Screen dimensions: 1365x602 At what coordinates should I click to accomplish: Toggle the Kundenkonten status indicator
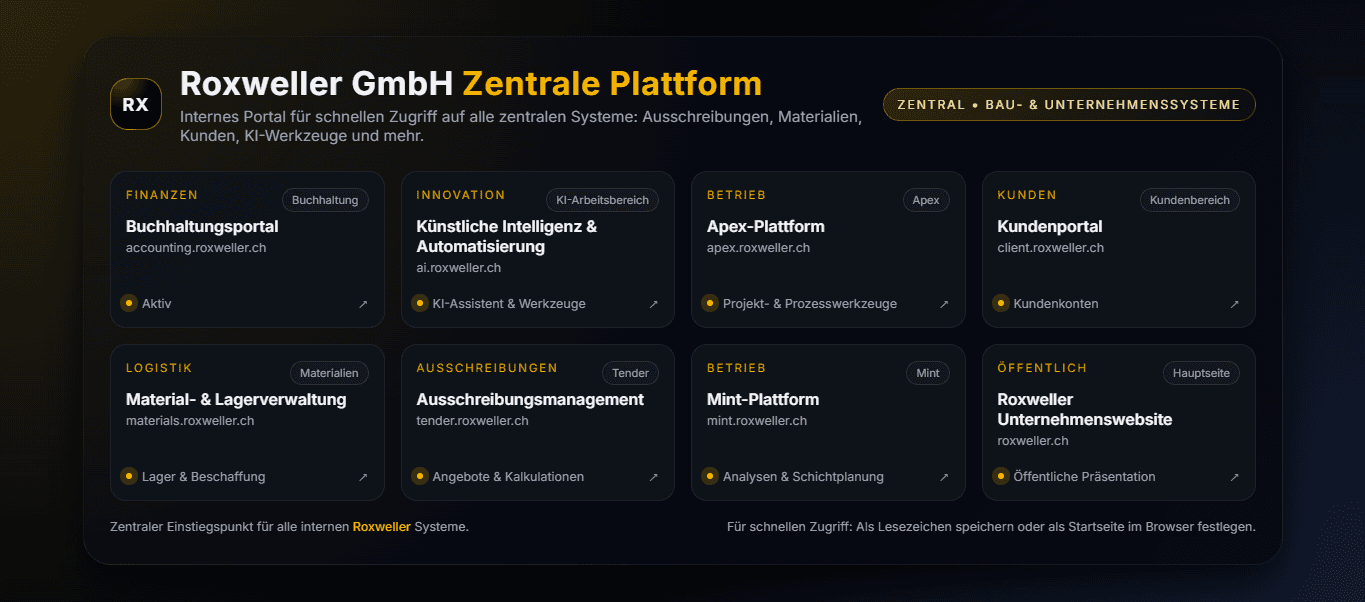1001,303
